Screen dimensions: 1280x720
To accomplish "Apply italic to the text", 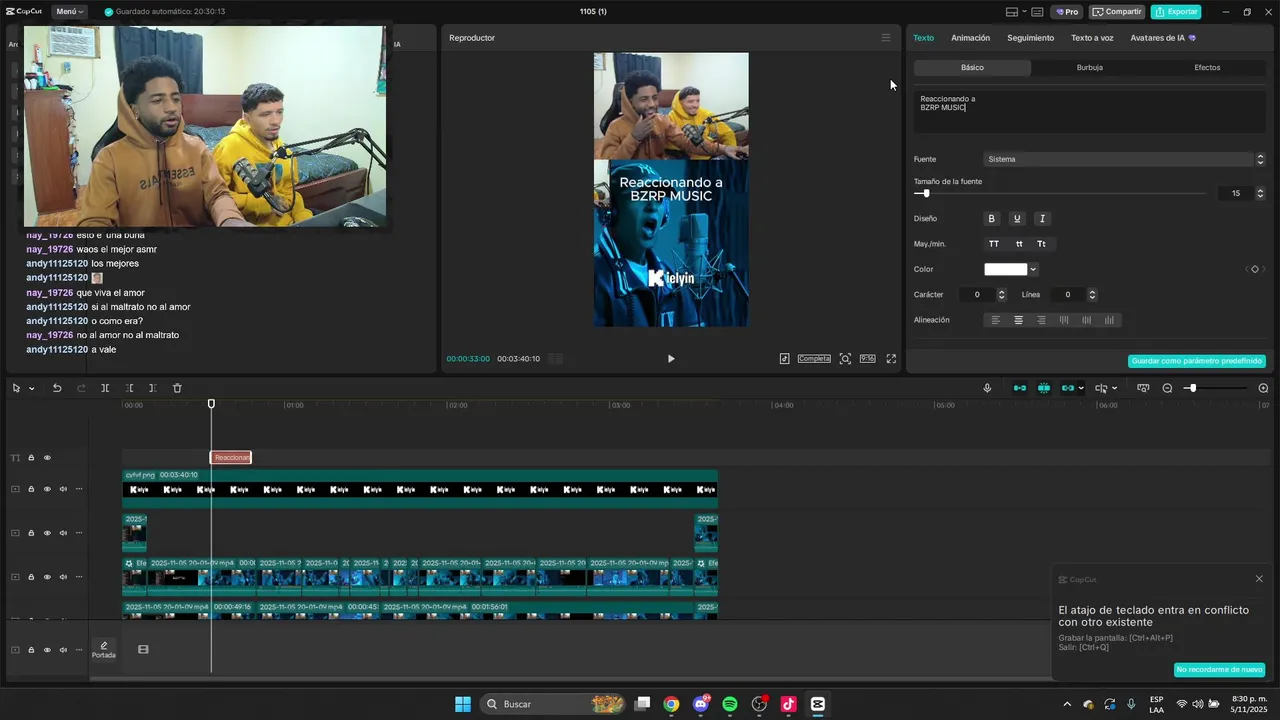I will tap(1042, 219).
